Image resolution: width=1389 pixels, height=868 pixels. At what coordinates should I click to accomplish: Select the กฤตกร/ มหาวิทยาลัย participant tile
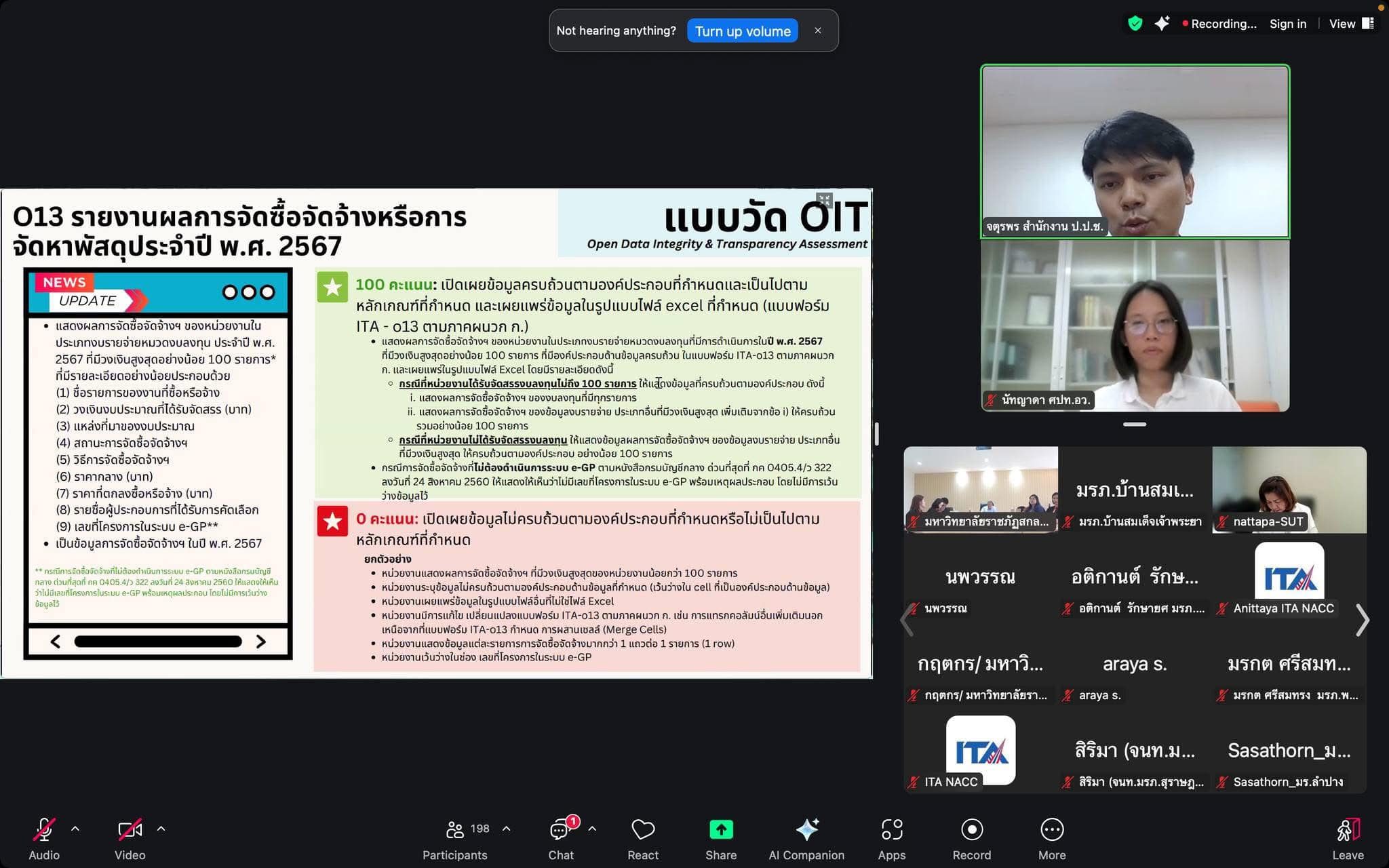(x=981, y=663)
